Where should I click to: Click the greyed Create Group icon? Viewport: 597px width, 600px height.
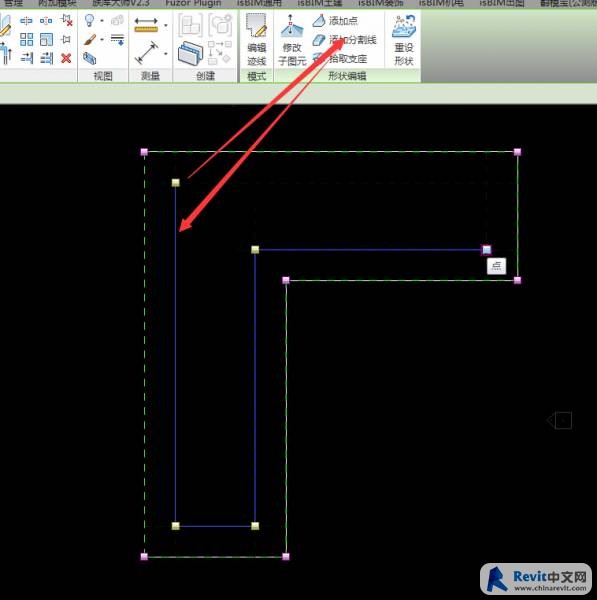[220, 25]
